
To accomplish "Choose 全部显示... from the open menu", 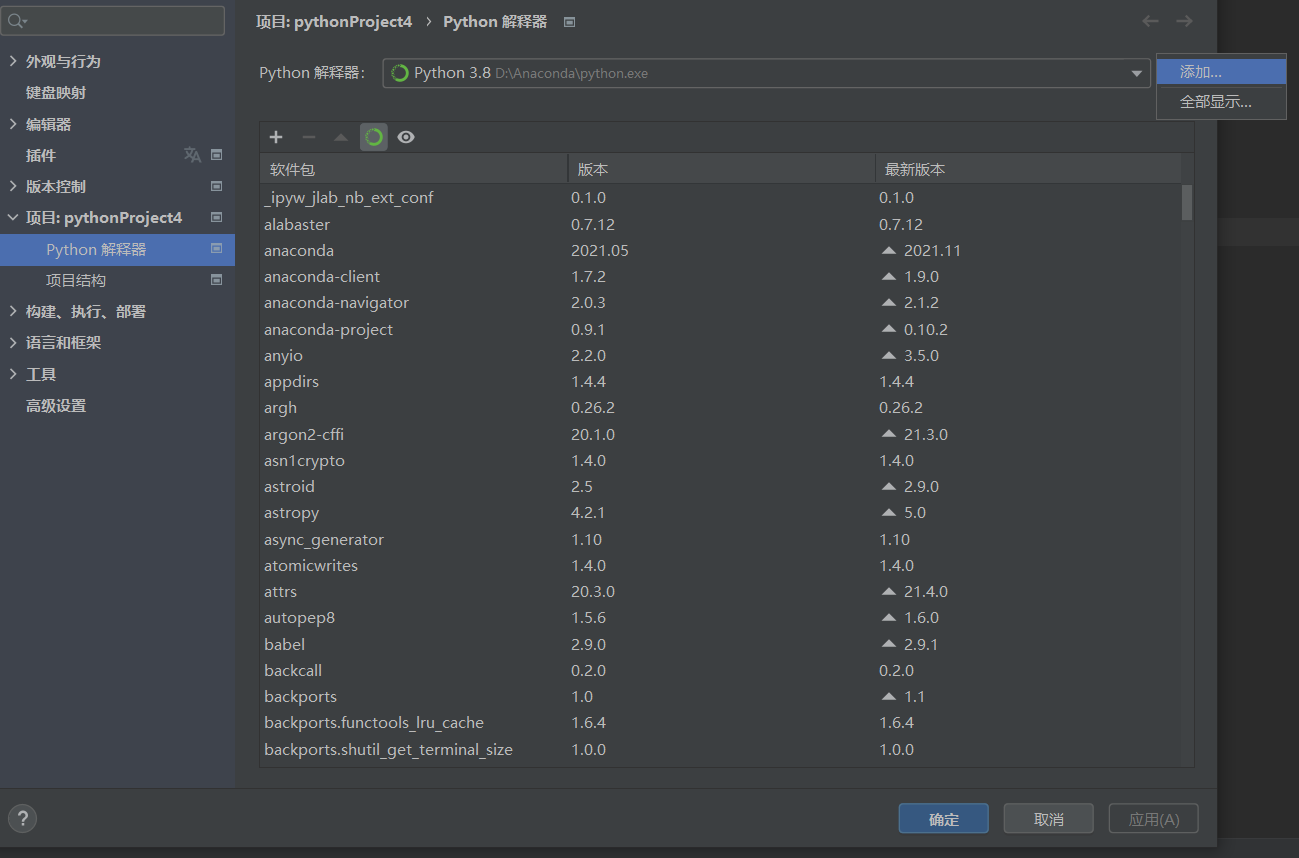I will pos(1221,101).
